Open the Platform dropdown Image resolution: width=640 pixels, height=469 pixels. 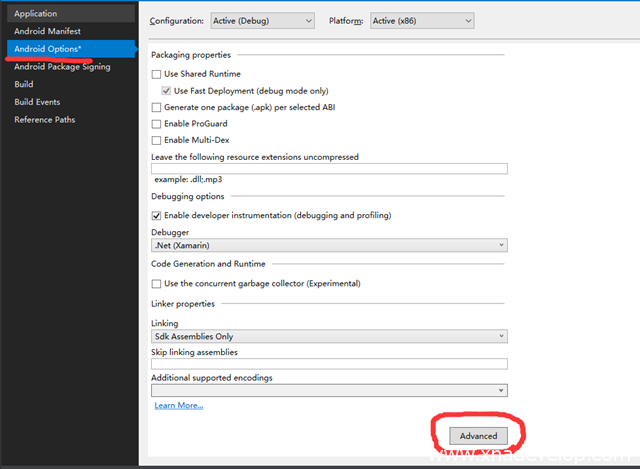pos(421,21)
